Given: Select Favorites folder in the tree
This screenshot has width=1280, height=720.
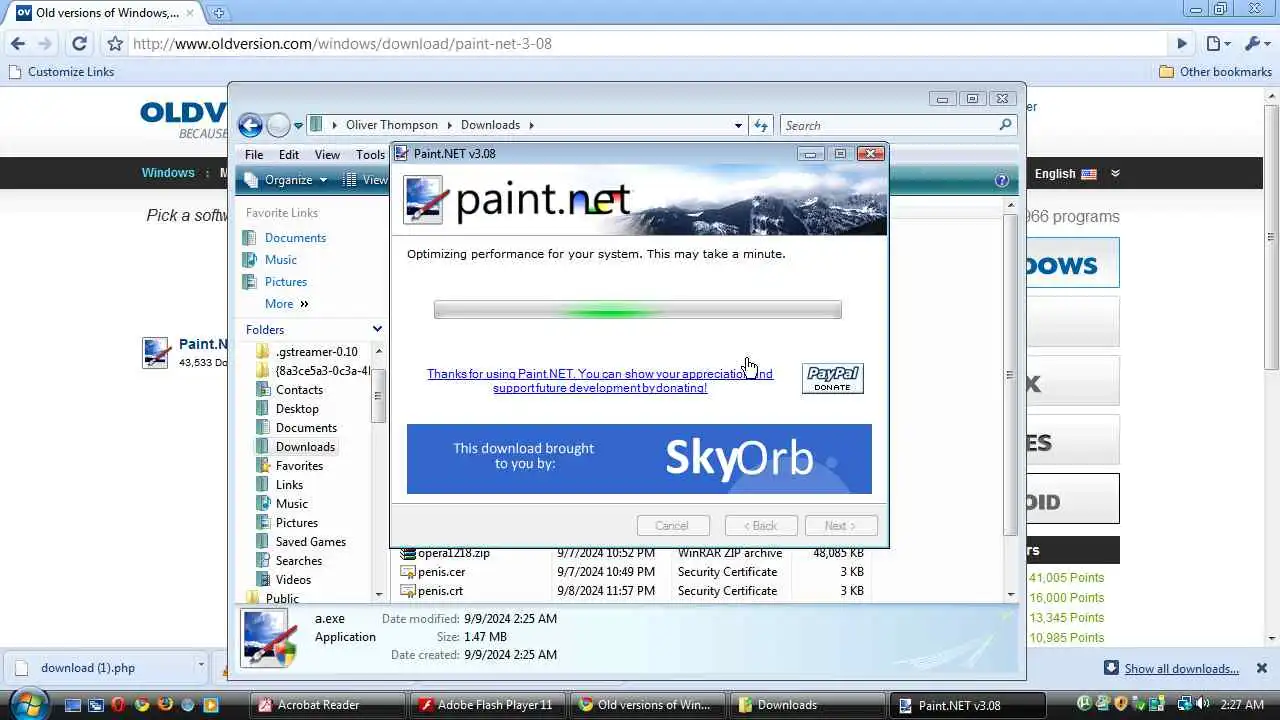Looking at the screenshot, I should pos(289,466).
